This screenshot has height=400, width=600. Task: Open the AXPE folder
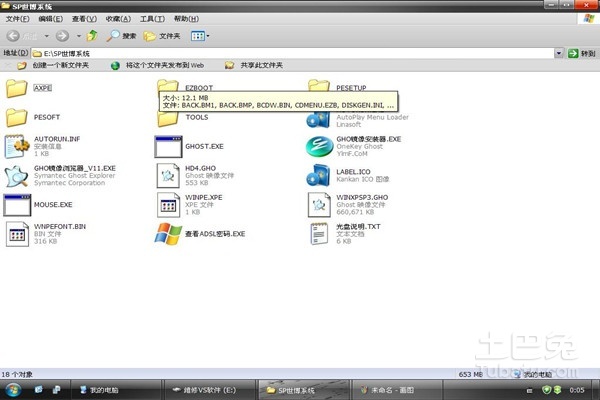(x=19, y=88)
